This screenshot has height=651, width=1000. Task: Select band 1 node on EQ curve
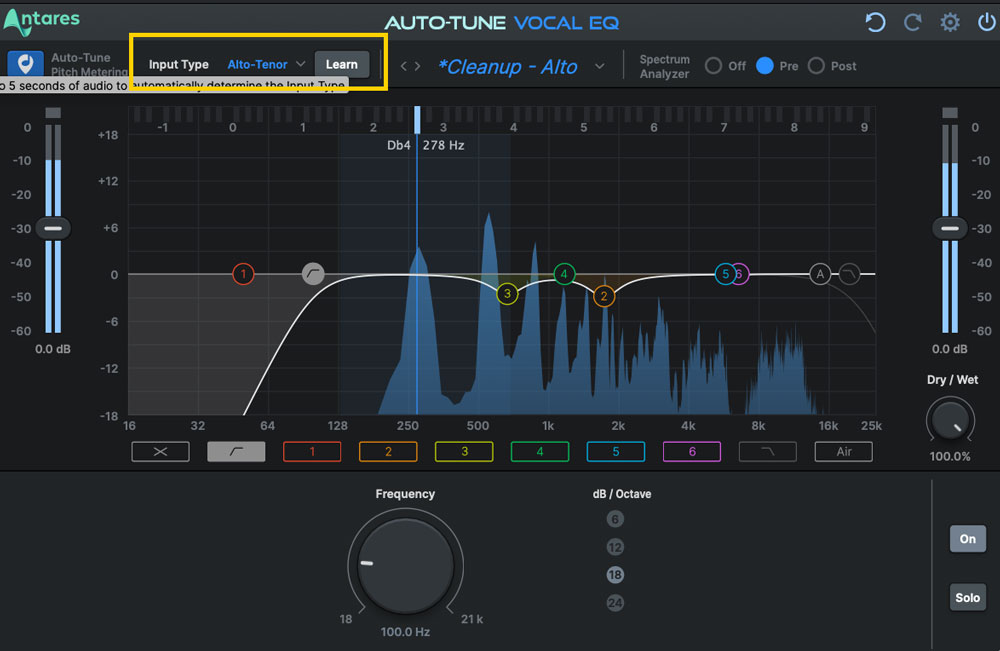[243, 274]
